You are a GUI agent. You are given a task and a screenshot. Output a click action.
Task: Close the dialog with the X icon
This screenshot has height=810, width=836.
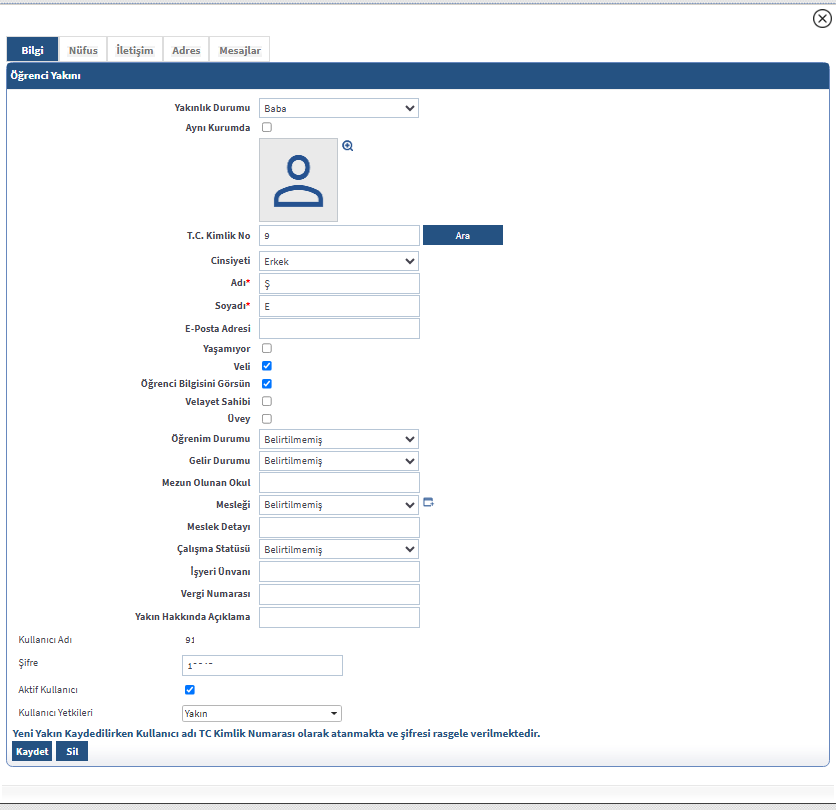pyautogui.click(x=821, y=18)
